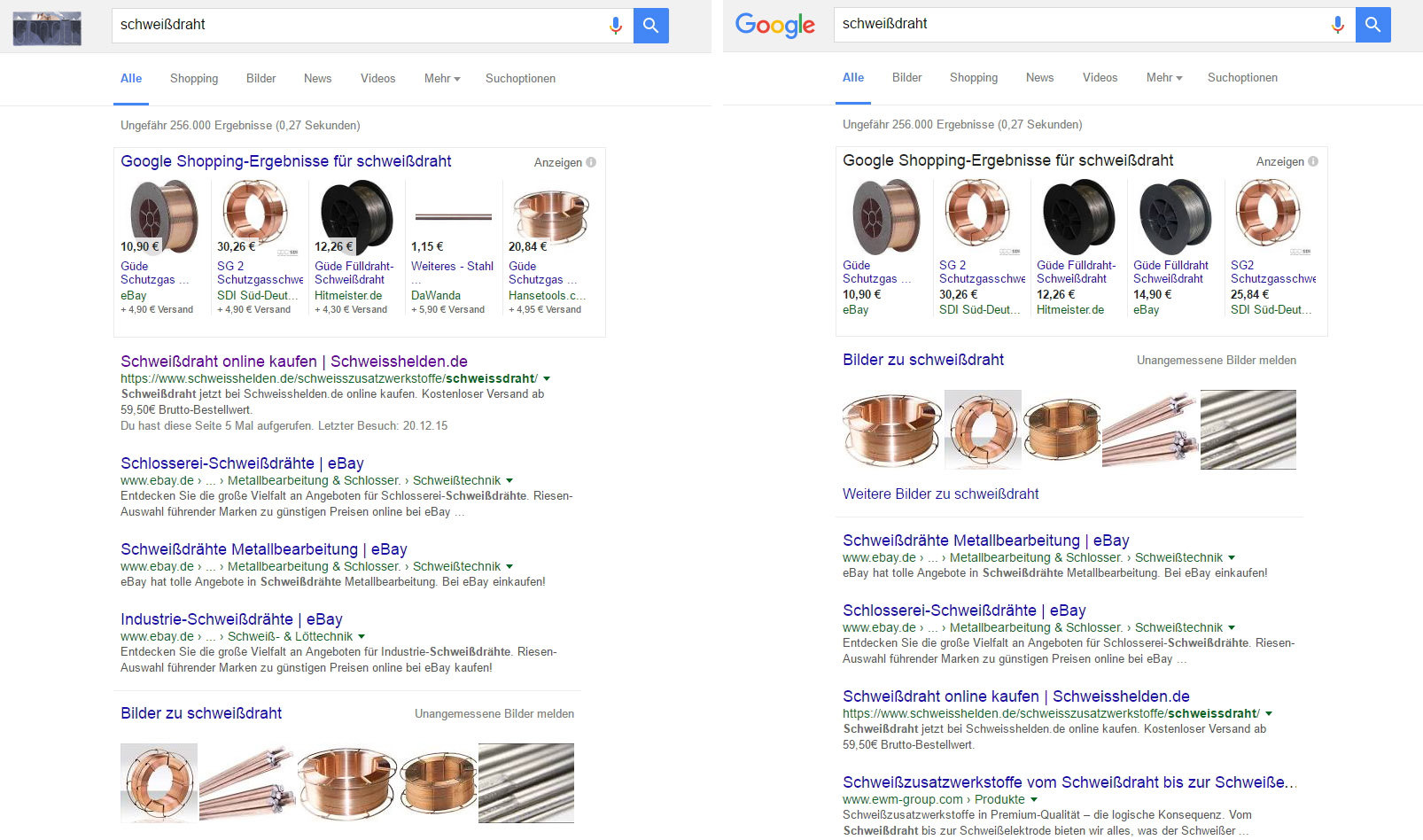Open Güde Fülldraht 14,90 € link in right window
The image size is (1423, 840).
(1170, 272)
